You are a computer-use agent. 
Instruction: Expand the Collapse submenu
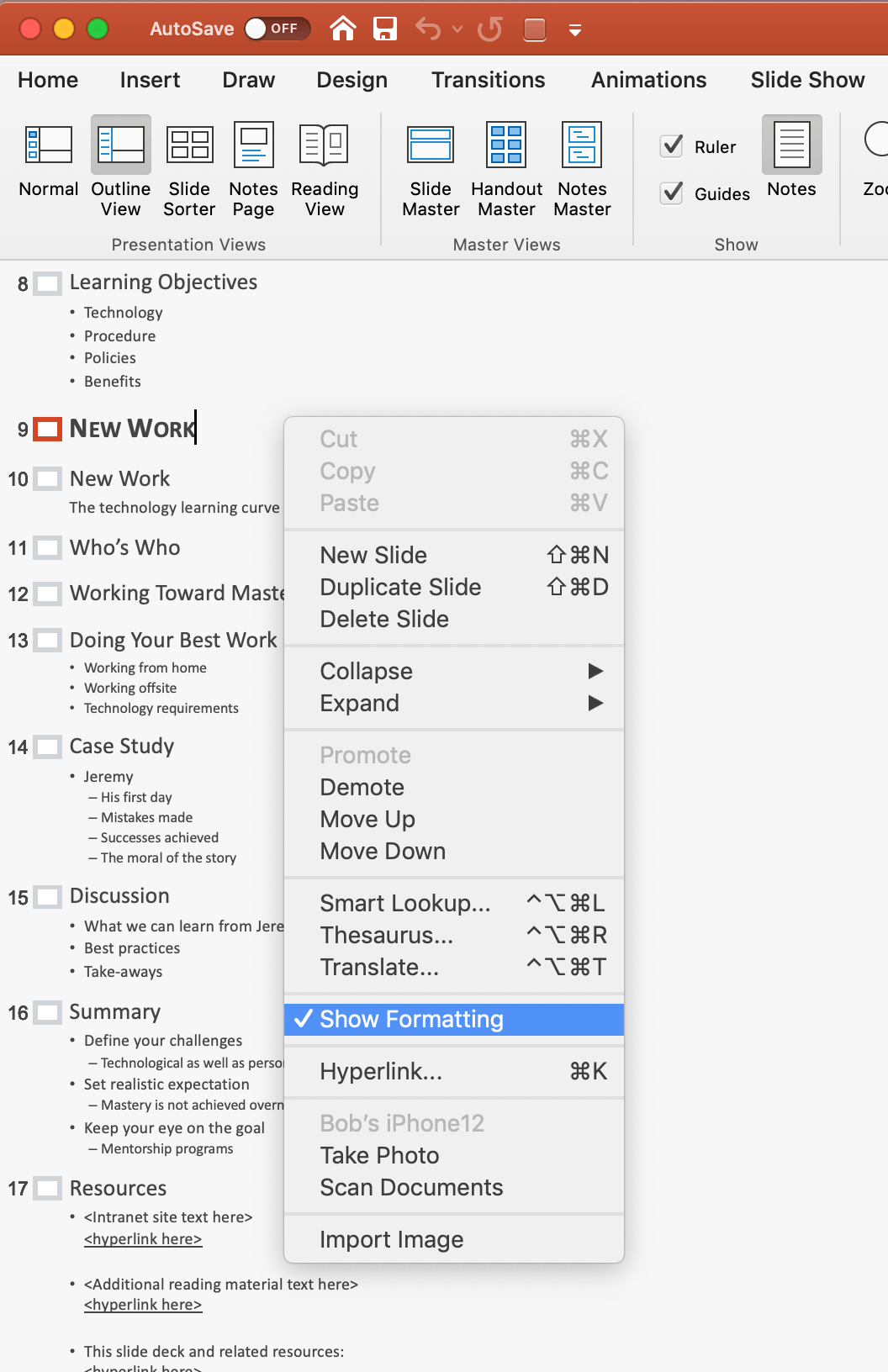[x=454, y=671]
